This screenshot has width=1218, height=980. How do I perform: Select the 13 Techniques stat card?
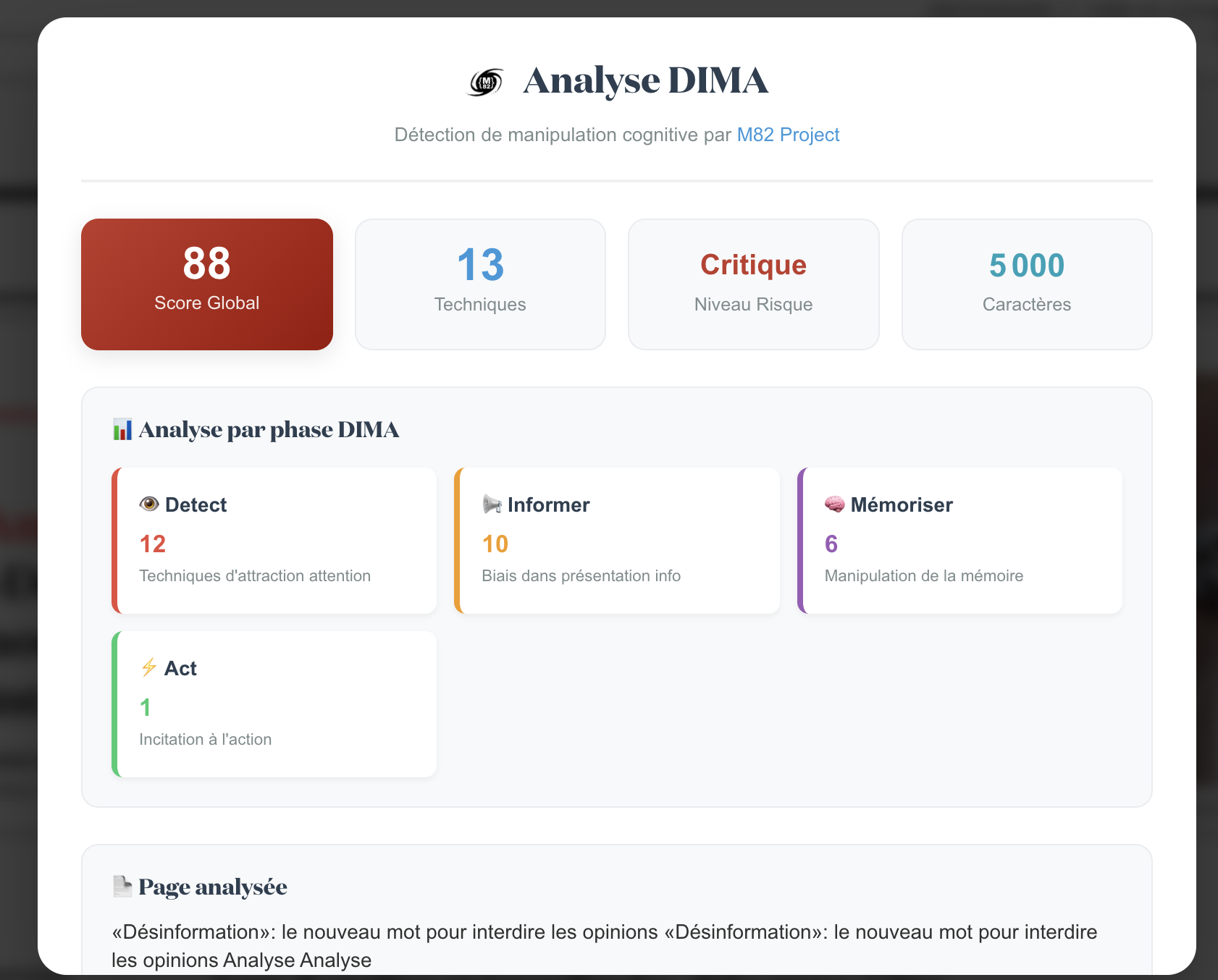pyautogui.click(x=480, y=284)
